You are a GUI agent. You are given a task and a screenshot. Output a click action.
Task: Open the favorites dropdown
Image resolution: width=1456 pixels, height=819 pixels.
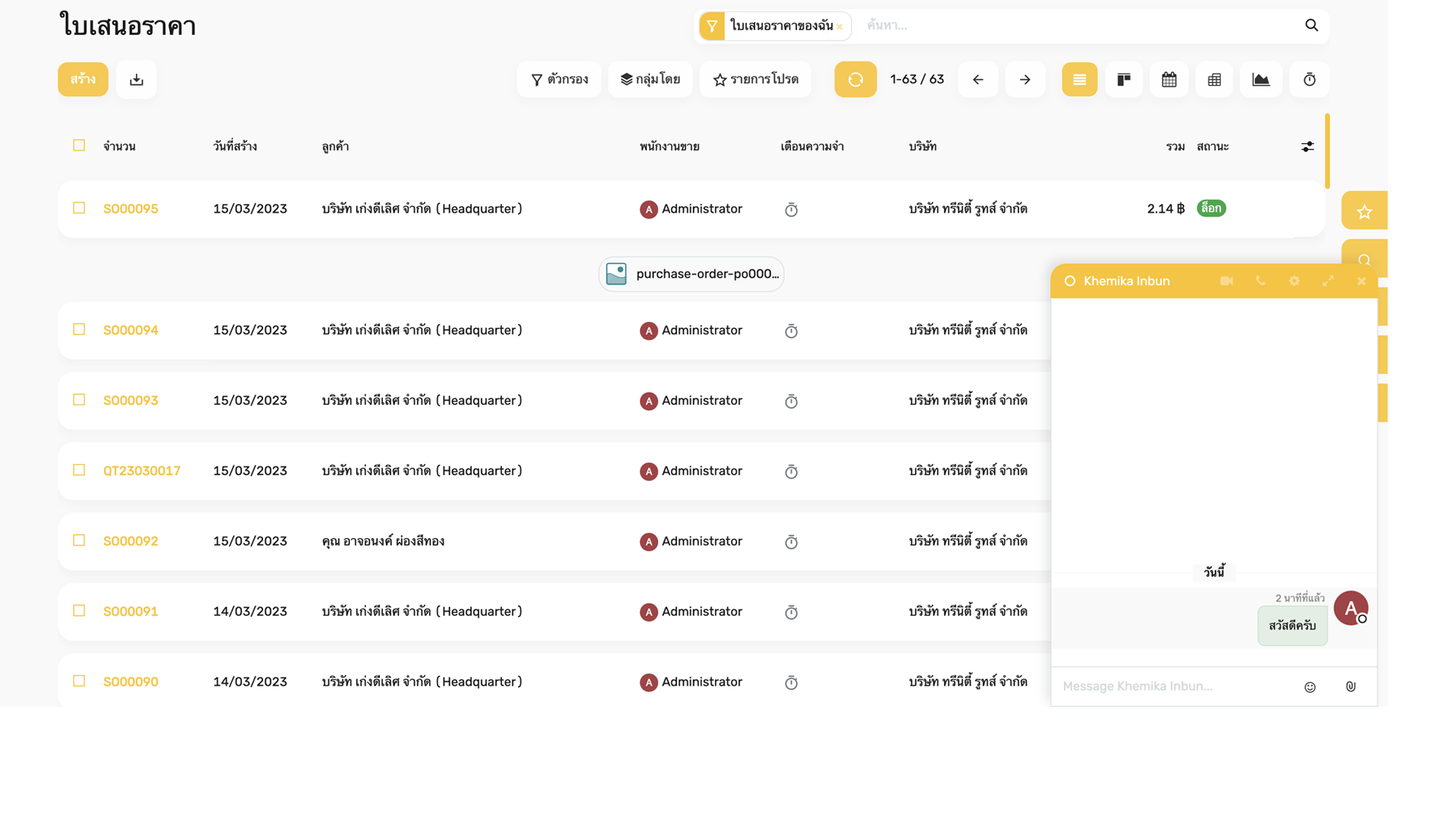click(755, 79)
